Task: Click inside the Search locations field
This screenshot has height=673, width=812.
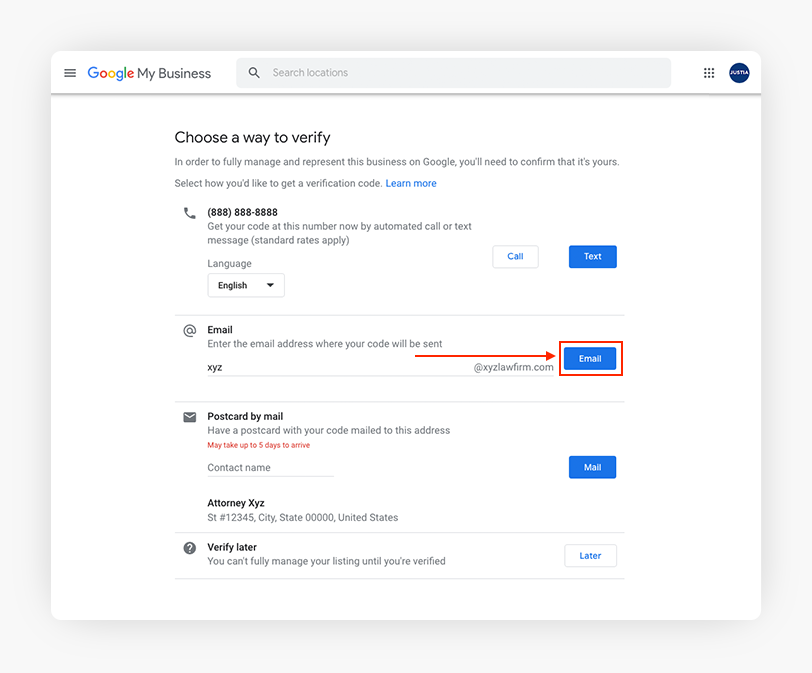Action: click(x=460, y=73)
